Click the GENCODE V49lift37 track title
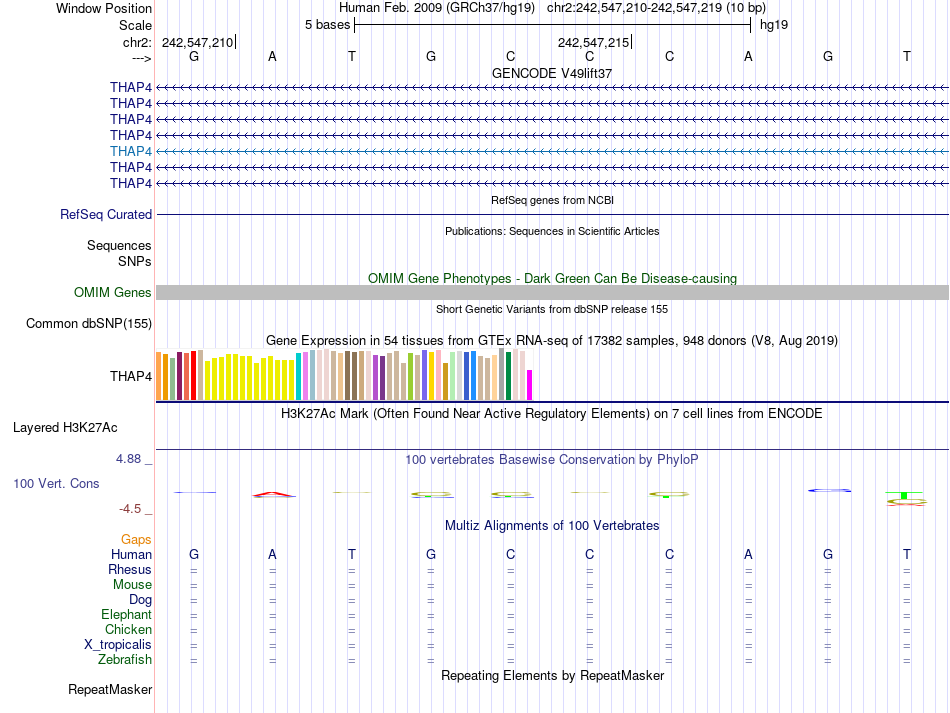Viewport: 950px width, 713px height. tap(552, 73)
